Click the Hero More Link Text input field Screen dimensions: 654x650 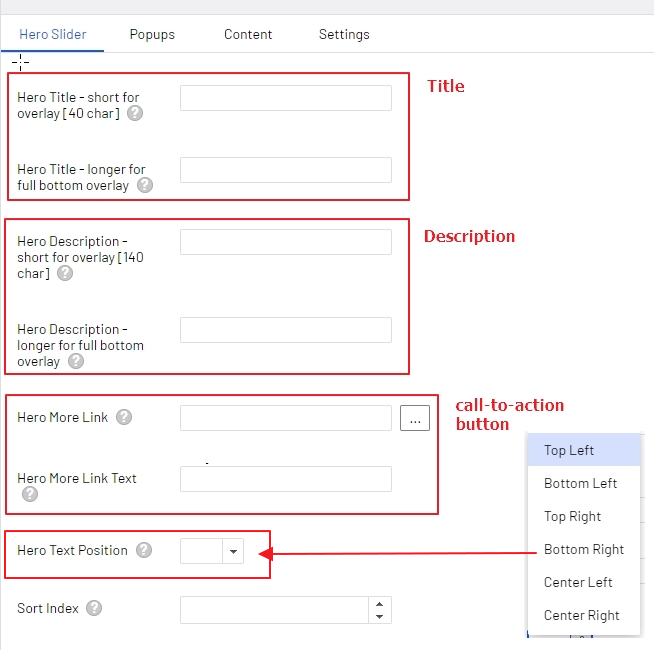coord(285,479)
